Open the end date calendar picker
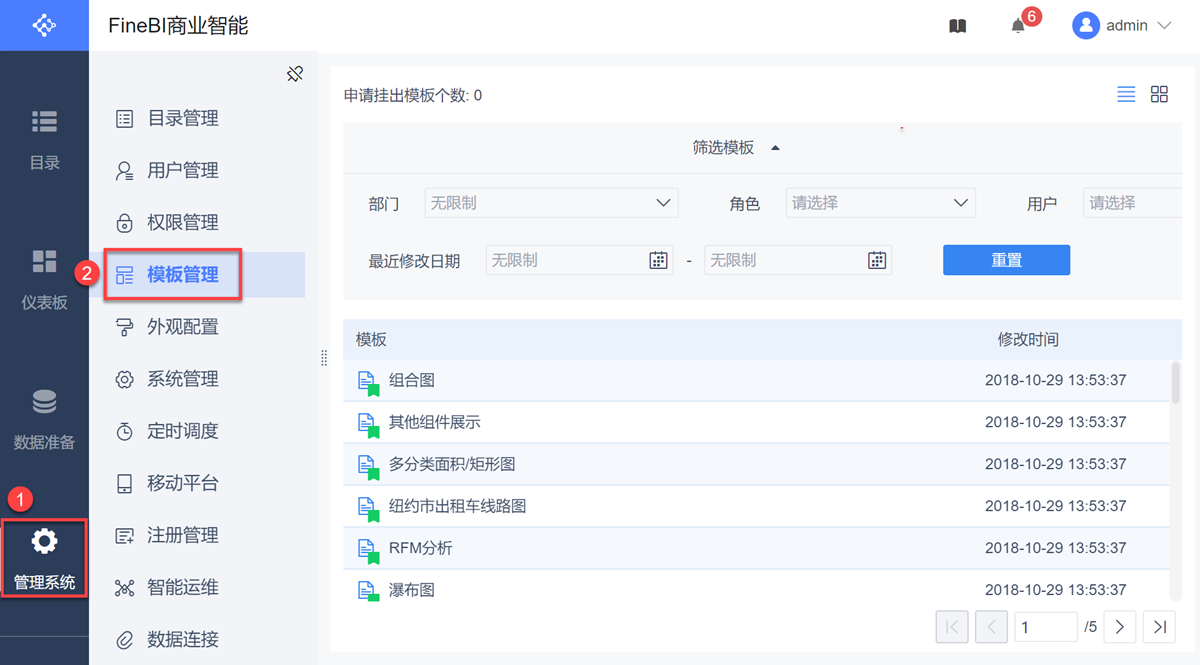 [x=876, y=260]
